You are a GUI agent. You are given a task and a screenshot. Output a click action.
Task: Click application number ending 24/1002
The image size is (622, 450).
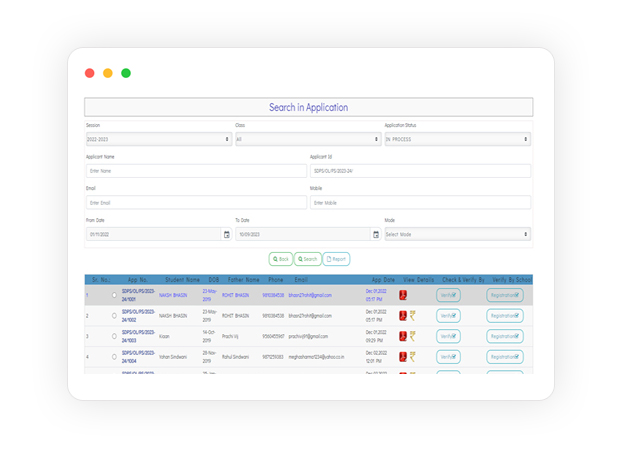pos(138,316)
